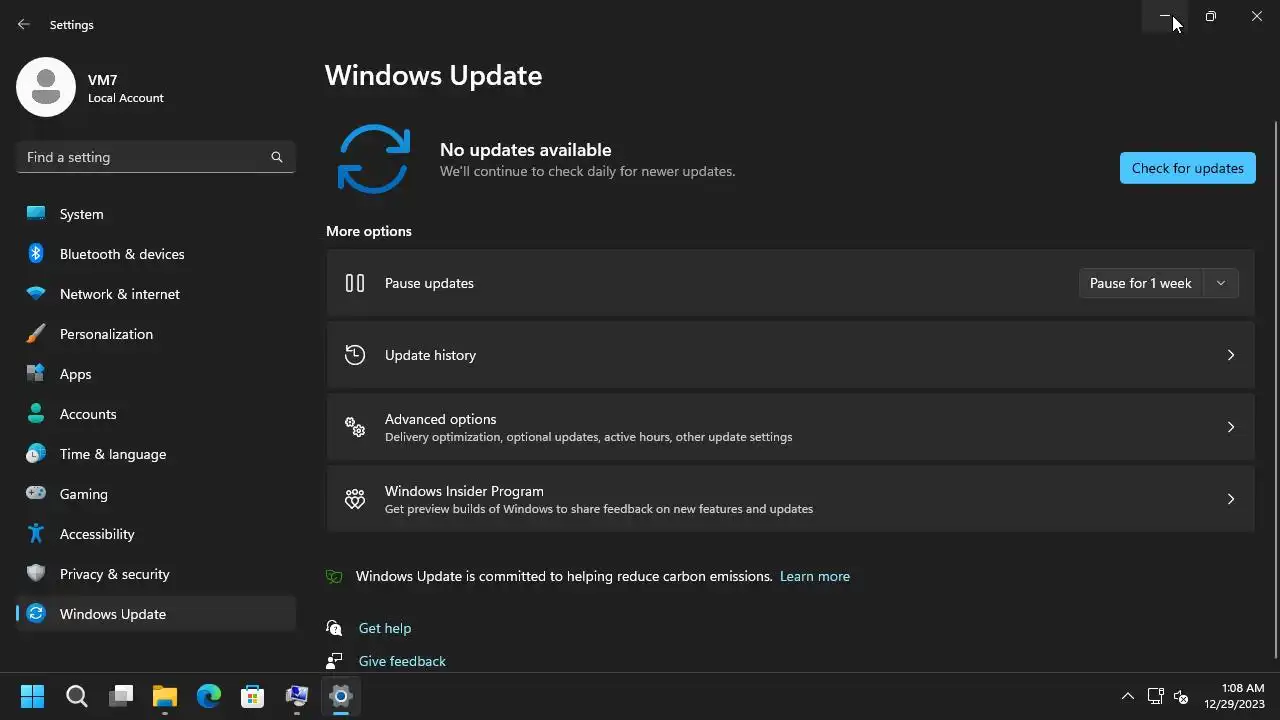Screen dimensions: 1280x720
Task: Open the VM7 local account profile picture
Action: click(46, 87)
